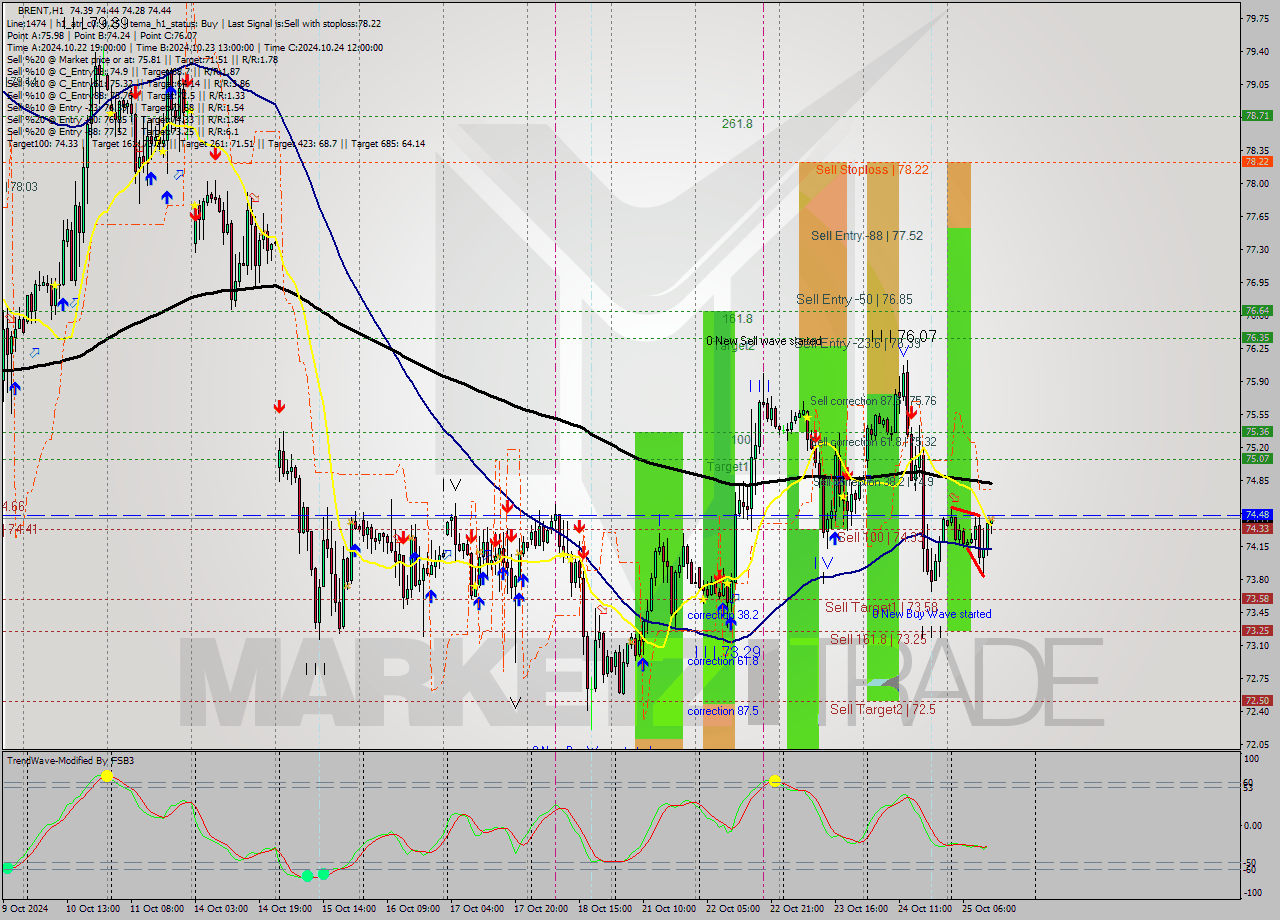The height and width of the screenshot is (920, 1280).
Task: Click the yellow peak dot above 10 Oct 13:00 in TrendWave
Action: pyautogui.click(x=107, y=776)
